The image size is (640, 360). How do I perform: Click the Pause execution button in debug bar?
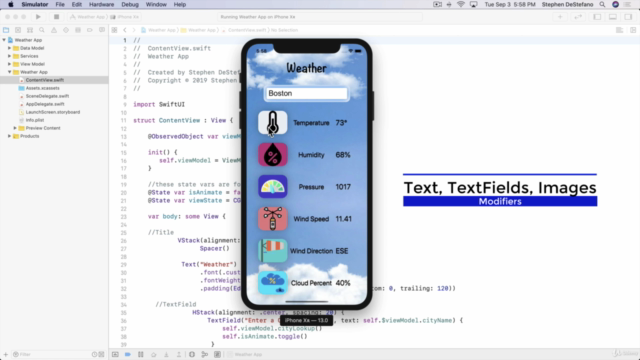141,354
